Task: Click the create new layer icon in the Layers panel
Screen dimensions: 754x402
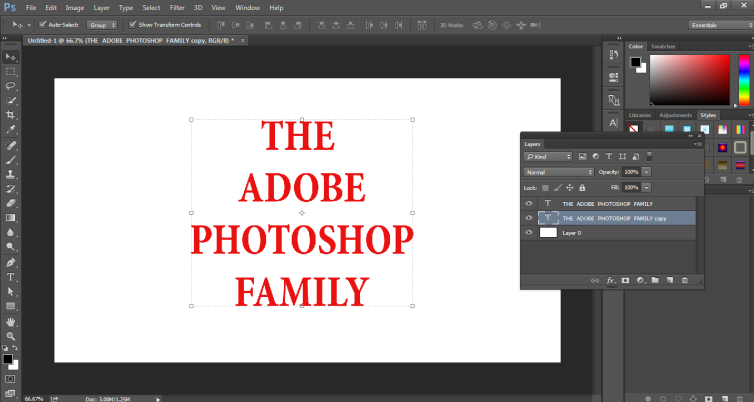Action: pyautogui.click(x=670, y=280)
